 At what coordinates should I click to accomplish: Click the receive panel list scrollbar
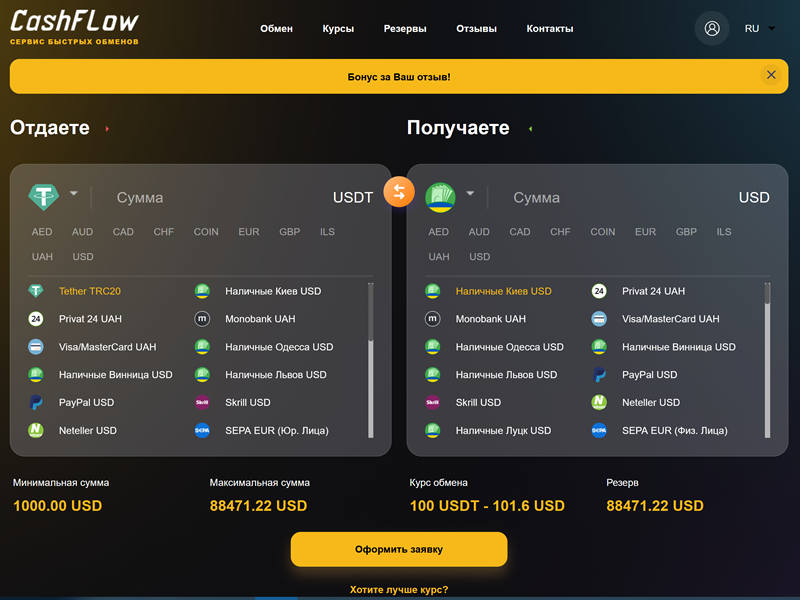coord(767,360)
